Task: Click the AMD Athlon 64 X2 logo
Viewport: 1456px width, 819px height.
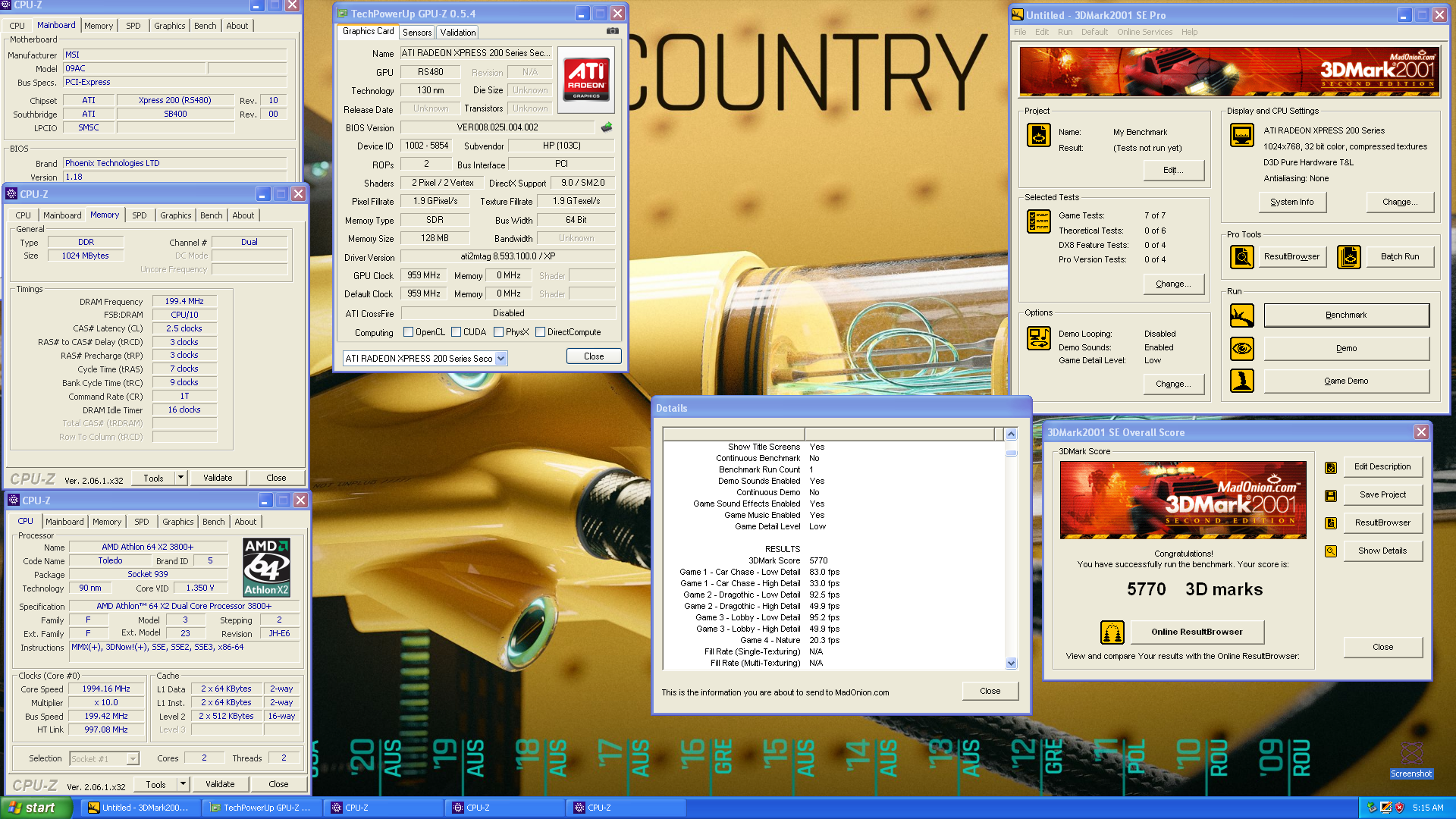Action: point(266,566)
